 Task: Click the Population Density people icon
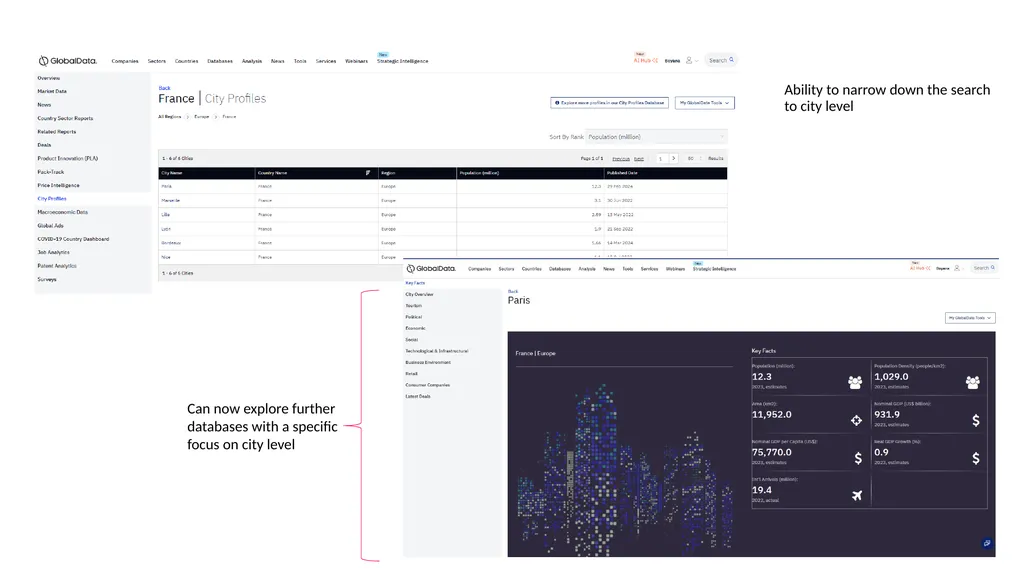pyautogui.click(x=972, y=382)
